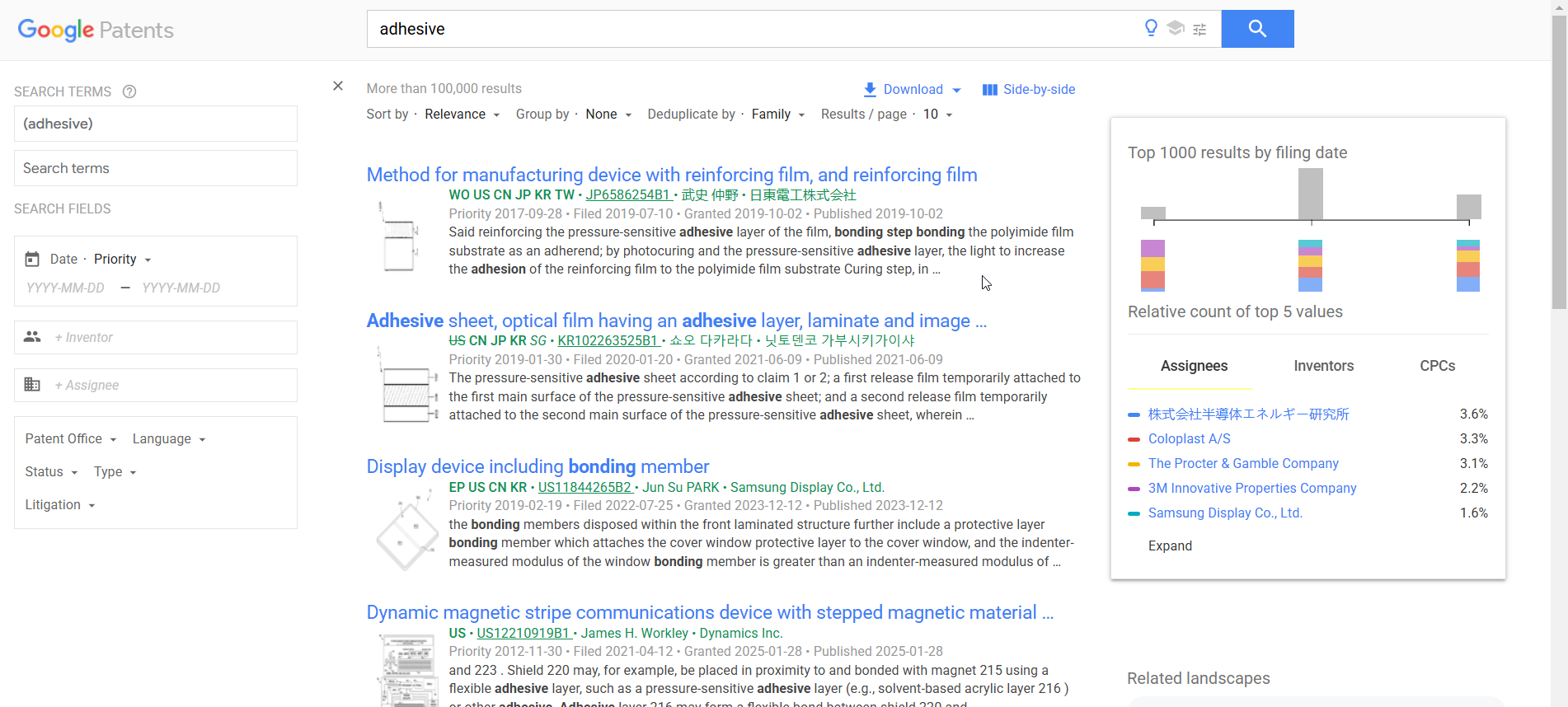The image size is (1568, 707).
Task: Click the Side-by-side columns icon
Action: tap(990, 90)
